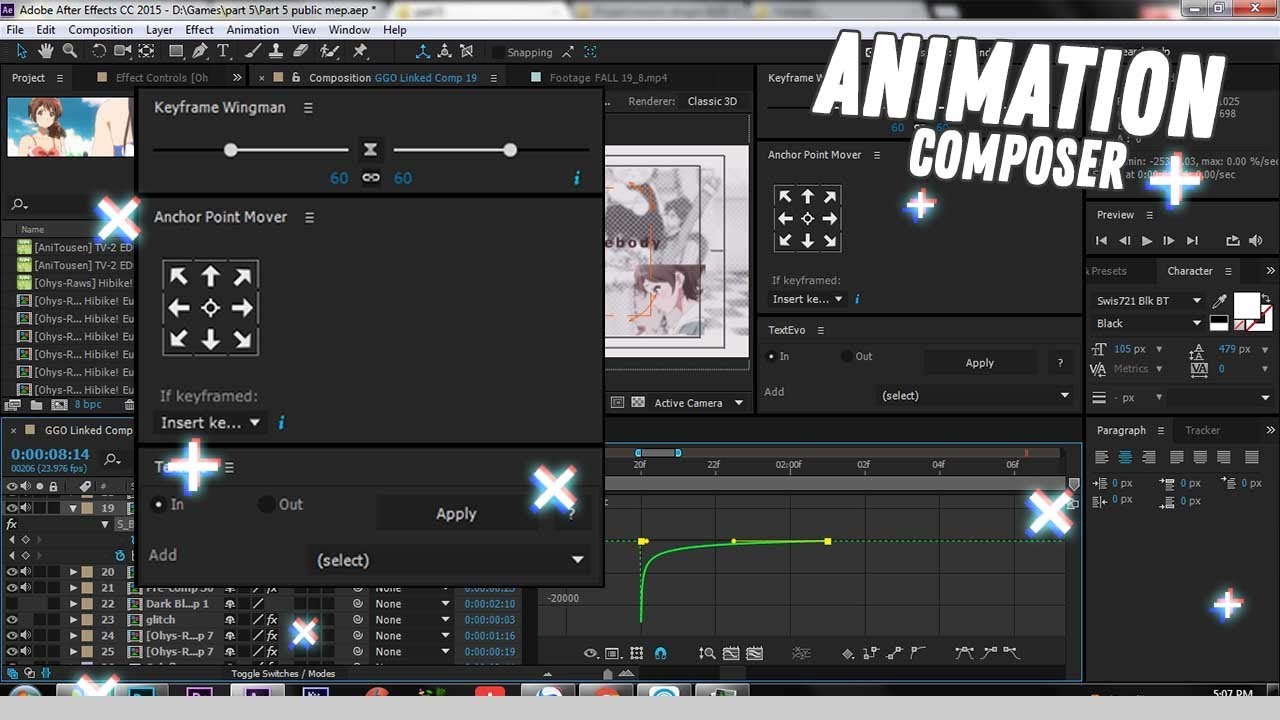Enable the Snapping checkbox
Viewport: 1280px width, 720px height.
point(498,52)
